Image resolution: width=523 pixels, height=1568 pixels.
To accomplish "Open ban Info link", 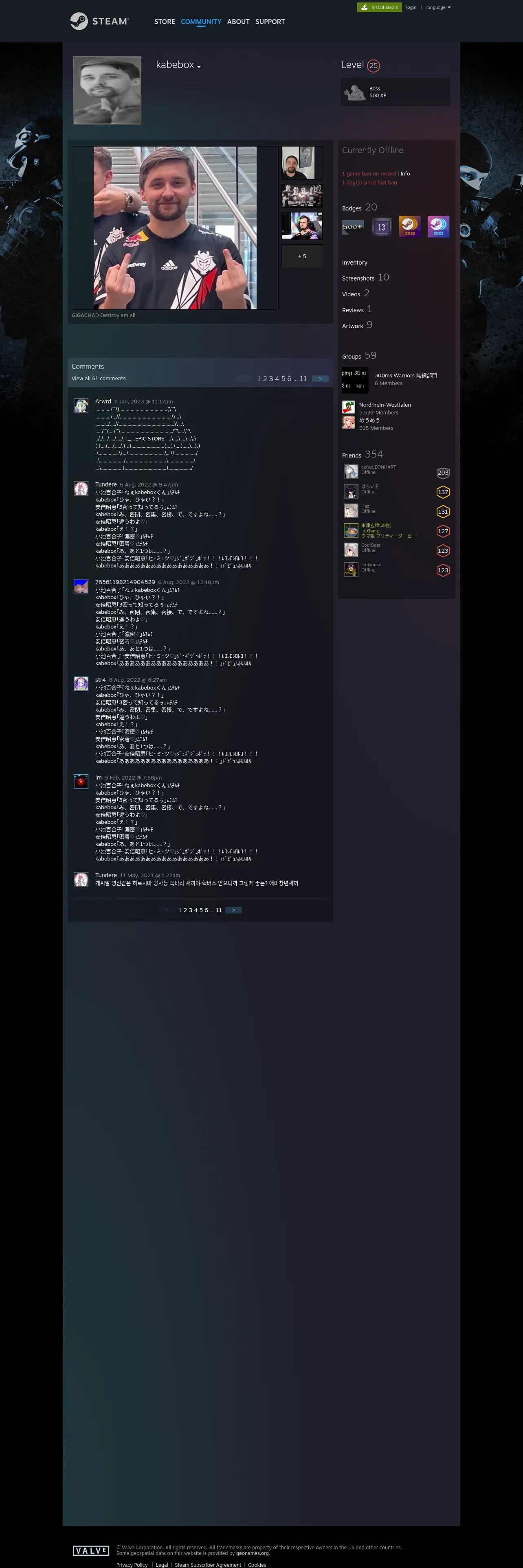I will tap(405, 173).
